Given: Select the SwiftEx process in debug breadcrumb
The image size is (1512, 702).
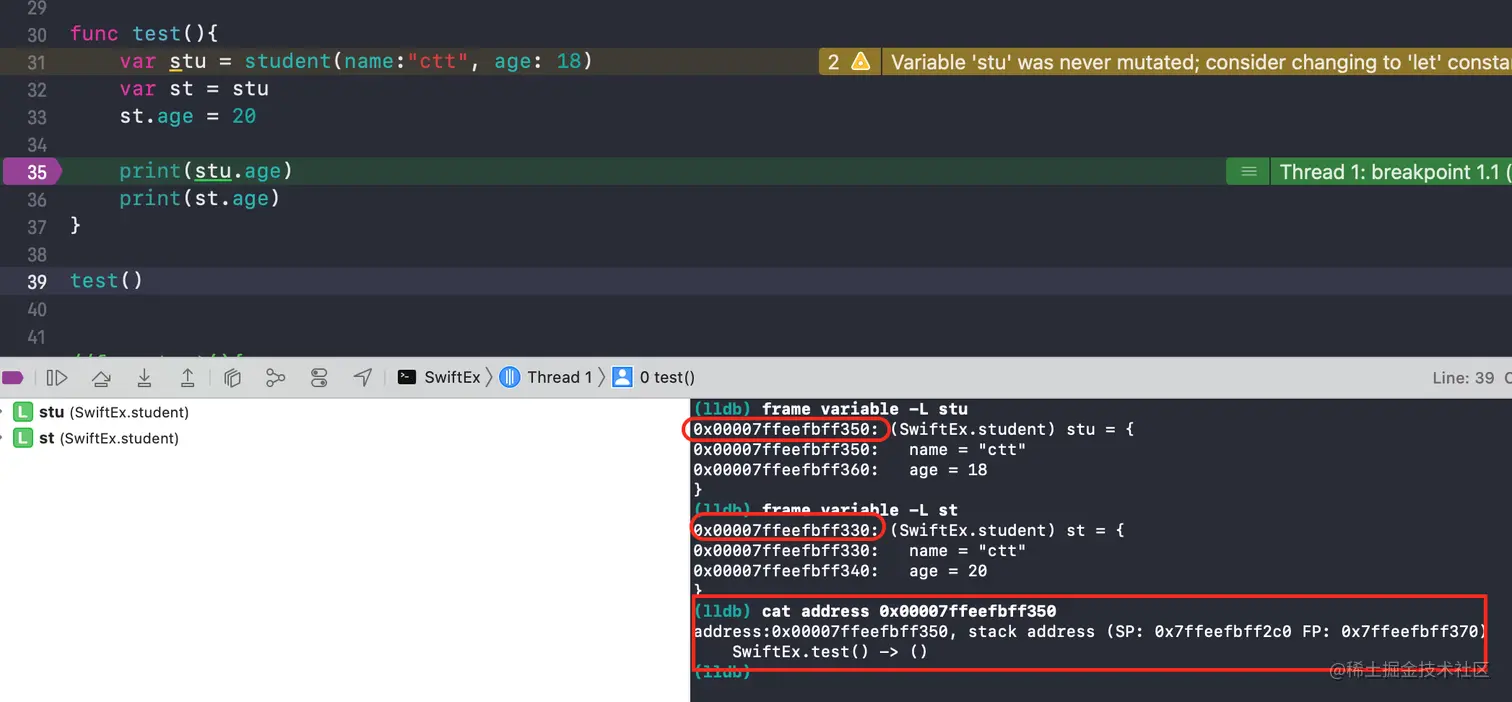Looking at the screenshot, I should 452,377.
